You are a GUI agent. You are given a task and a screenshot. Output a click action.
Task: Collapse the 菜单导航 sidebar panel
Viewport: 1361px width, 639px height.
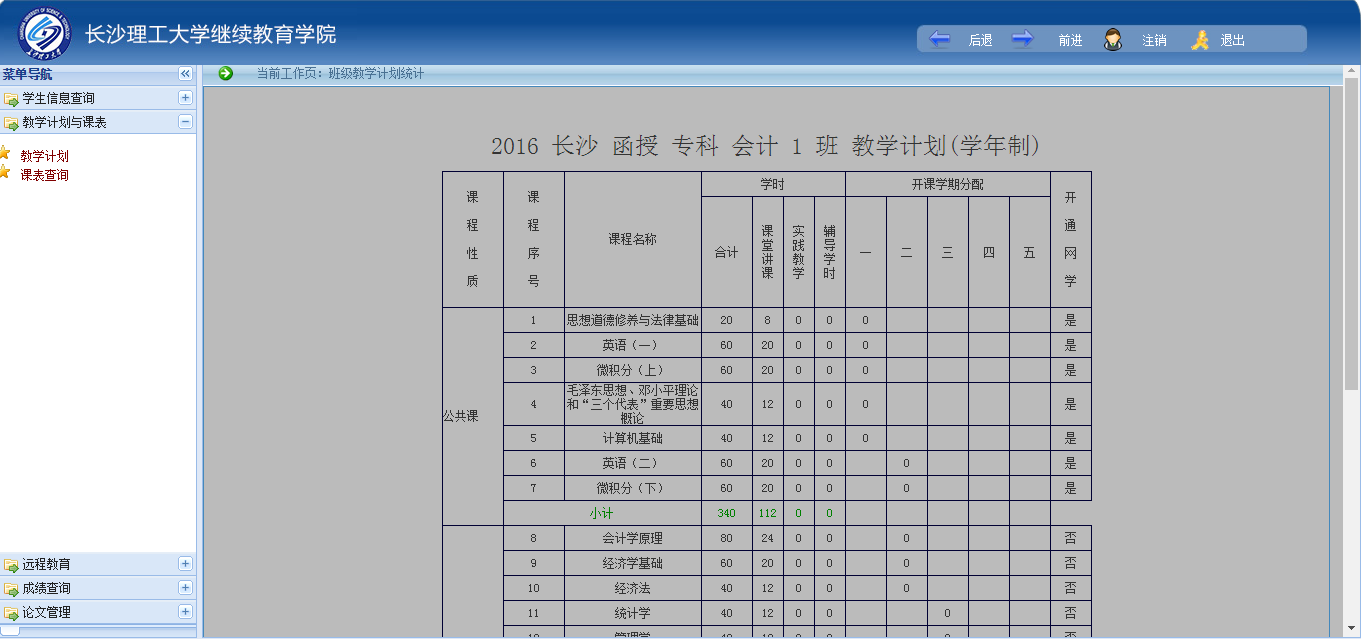click(x=185, y=74)
